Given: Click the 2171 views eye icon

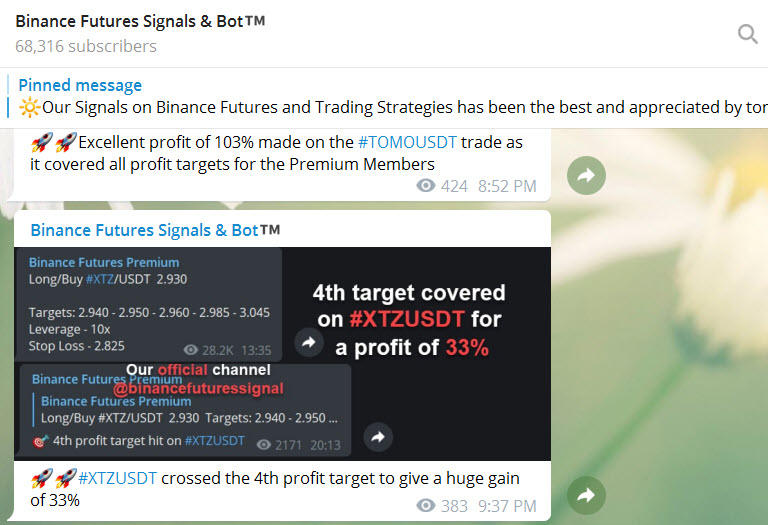Looking at the screenshot, I should [264, 444].
